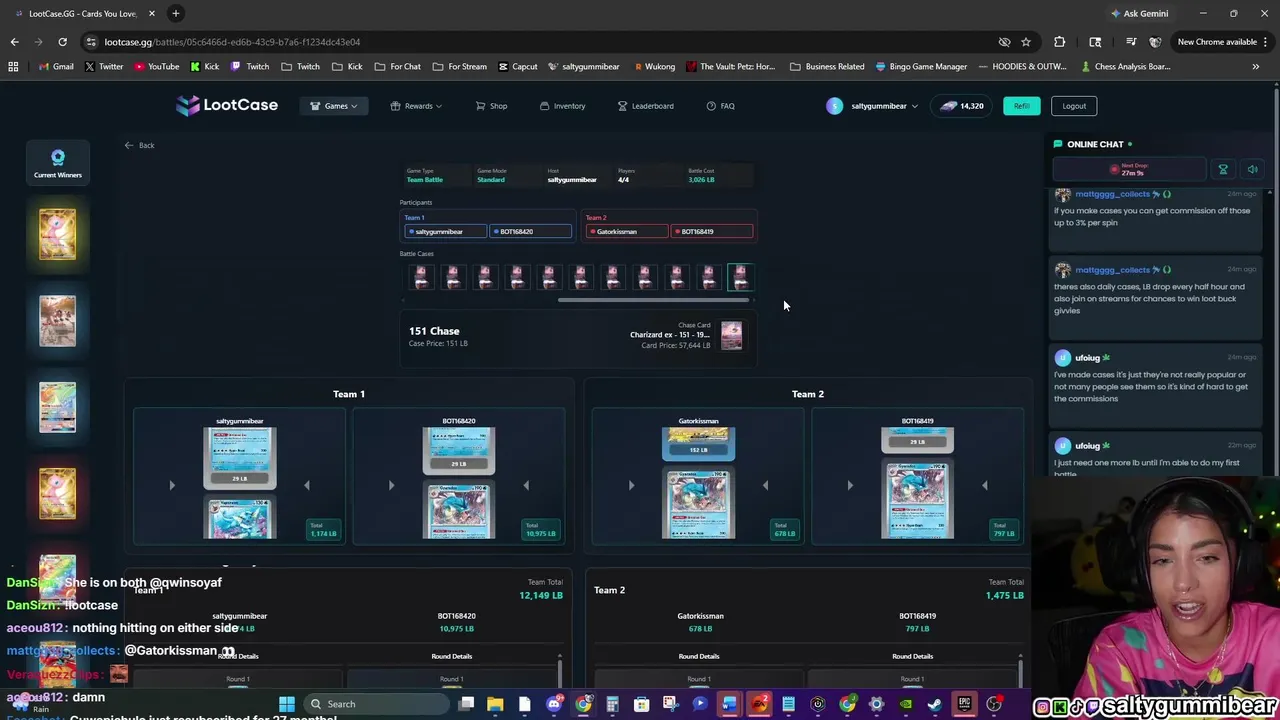Click the Gatorkissman participant chip

[627, 231]
